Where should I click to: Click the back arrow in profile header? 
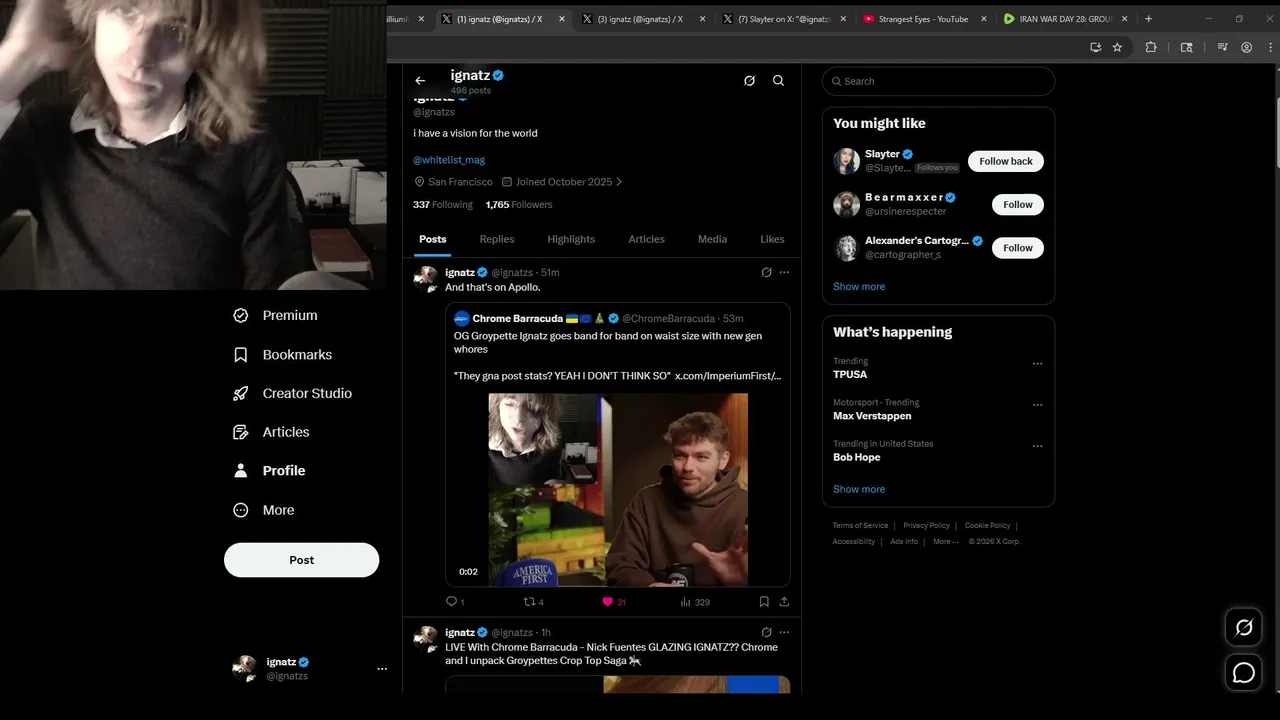coord(420,81)
